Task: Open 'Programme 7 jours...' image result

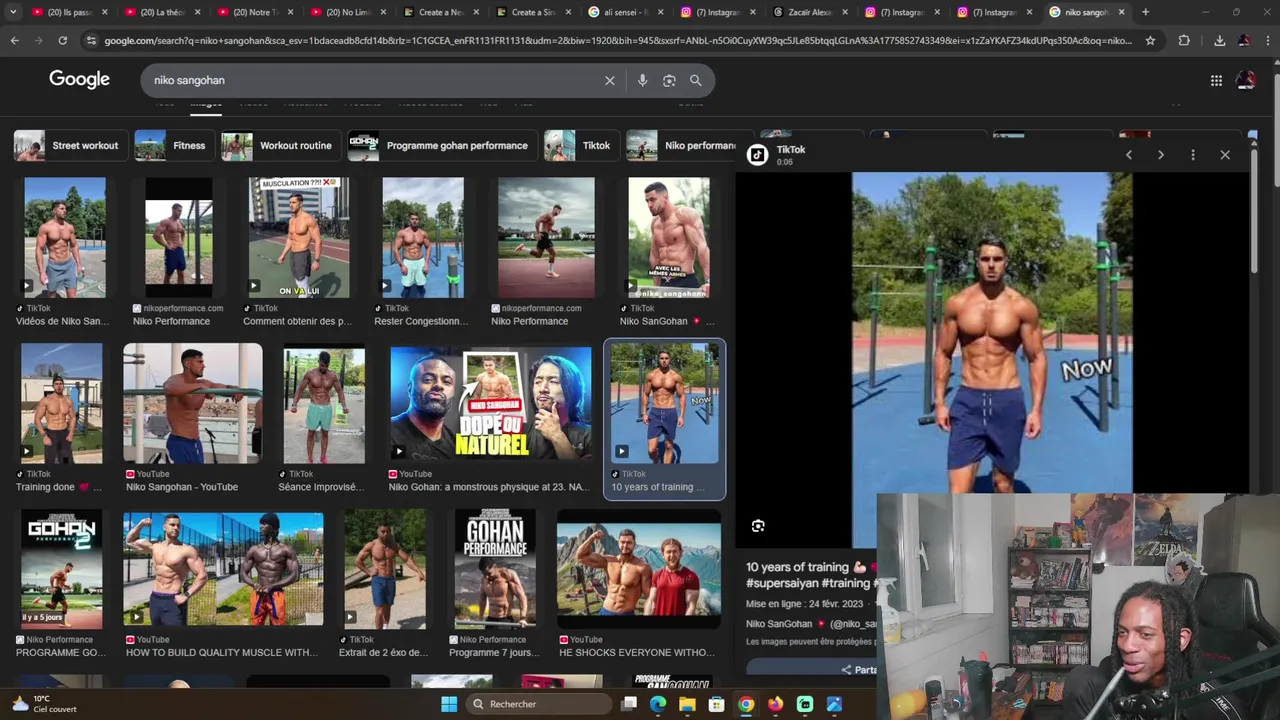Action: coord(495,570)
